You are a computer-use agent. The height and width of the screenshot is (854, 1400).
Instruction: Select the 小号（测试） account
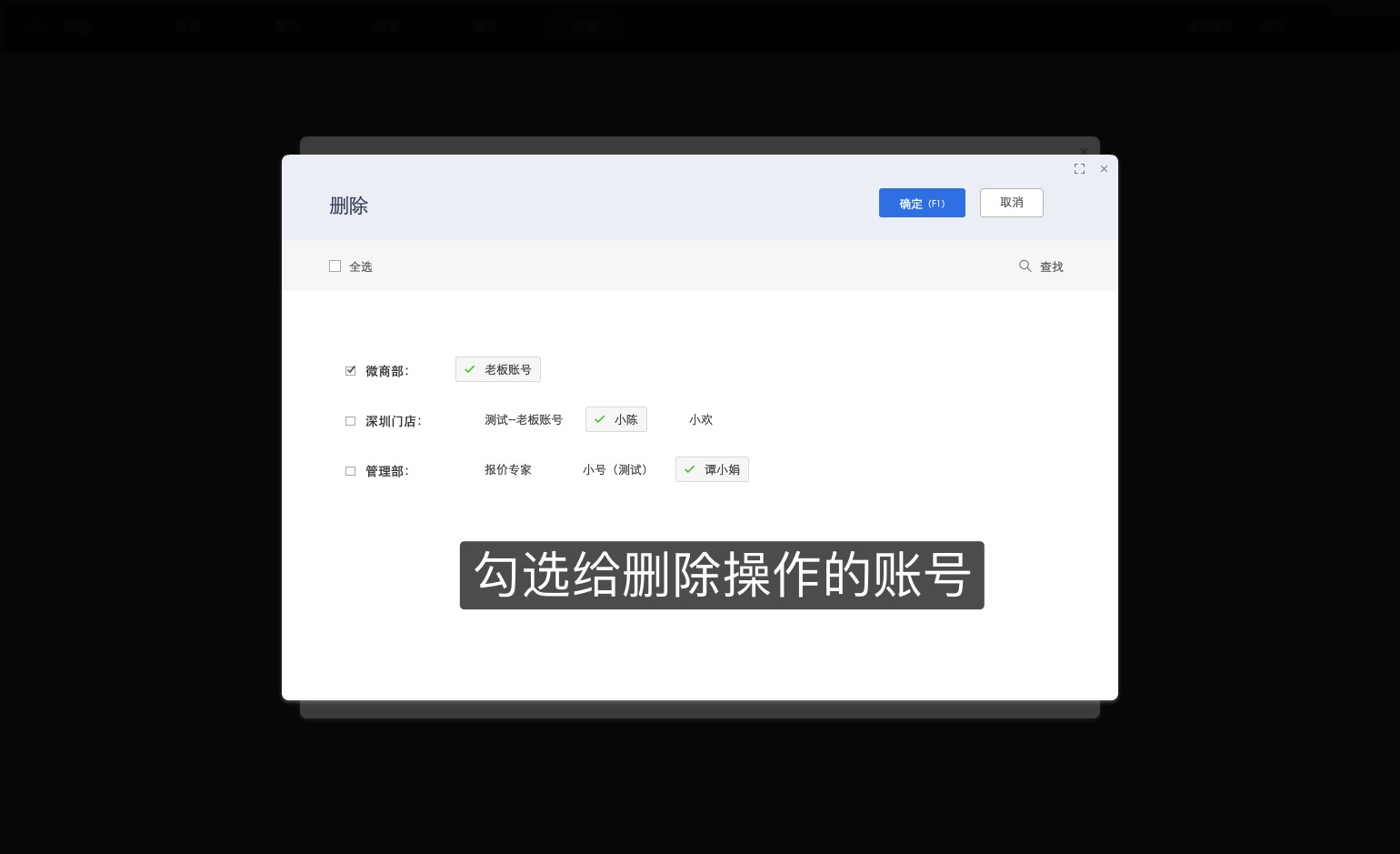click(615, 469)
